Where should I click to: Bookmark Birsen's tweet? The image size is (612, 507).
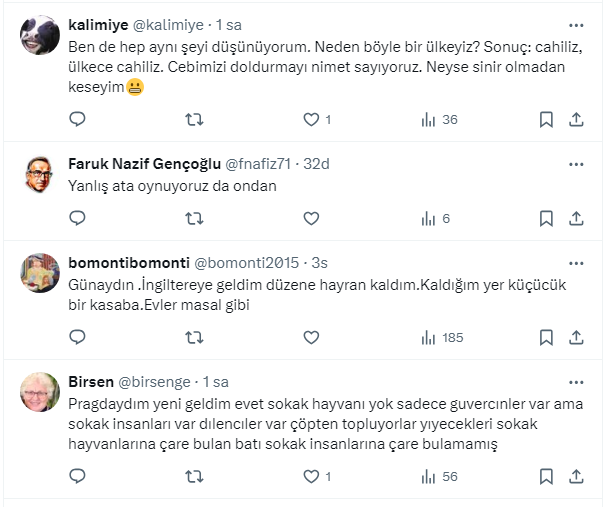click(x=546, y=477)
